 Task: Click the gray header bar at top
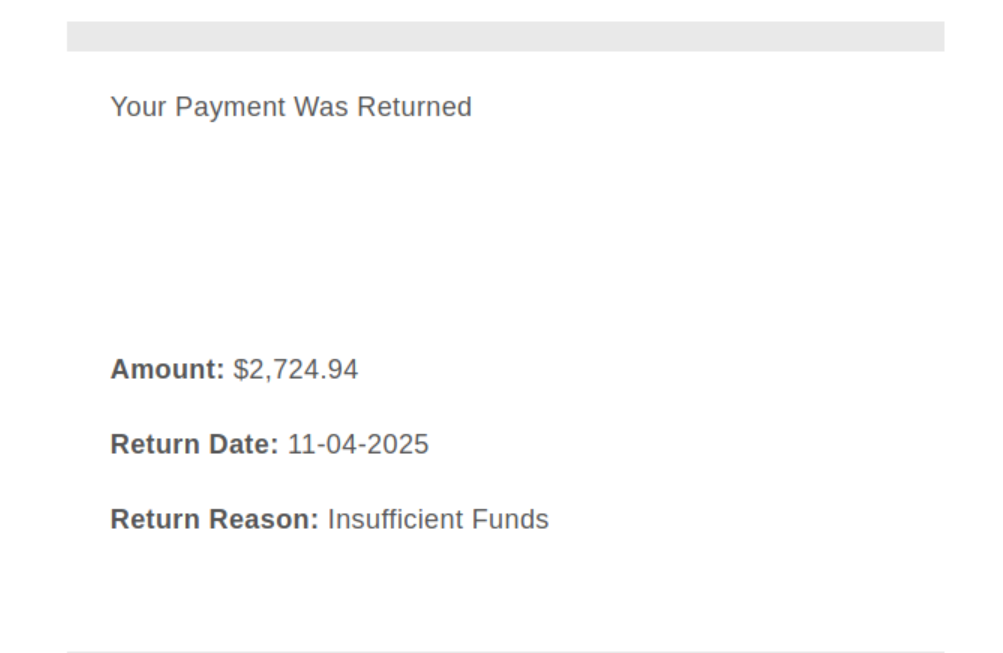[505, 37]
